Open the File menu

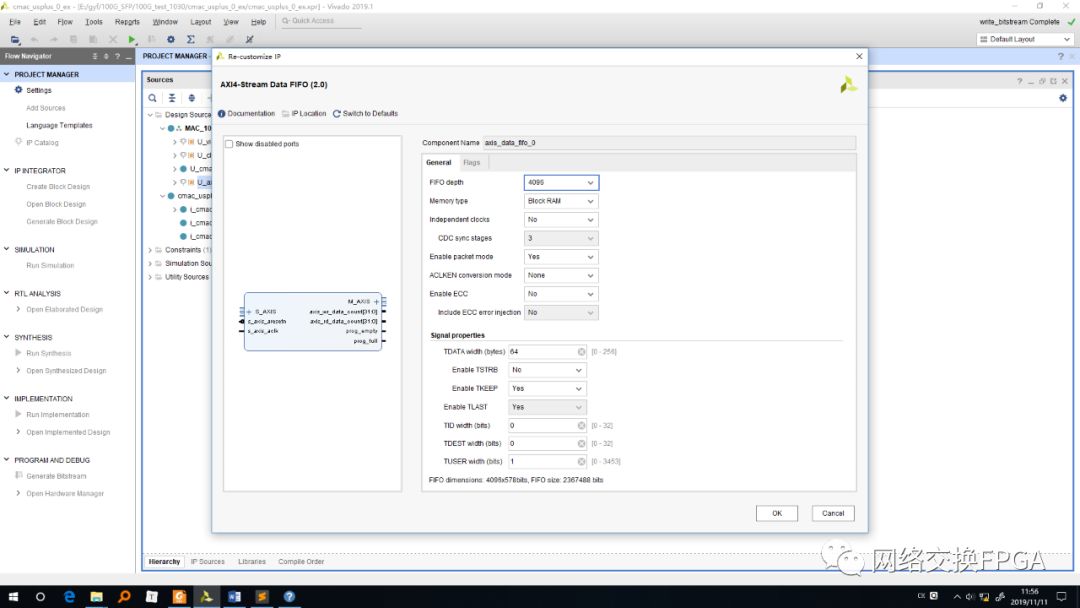point(15,22)
